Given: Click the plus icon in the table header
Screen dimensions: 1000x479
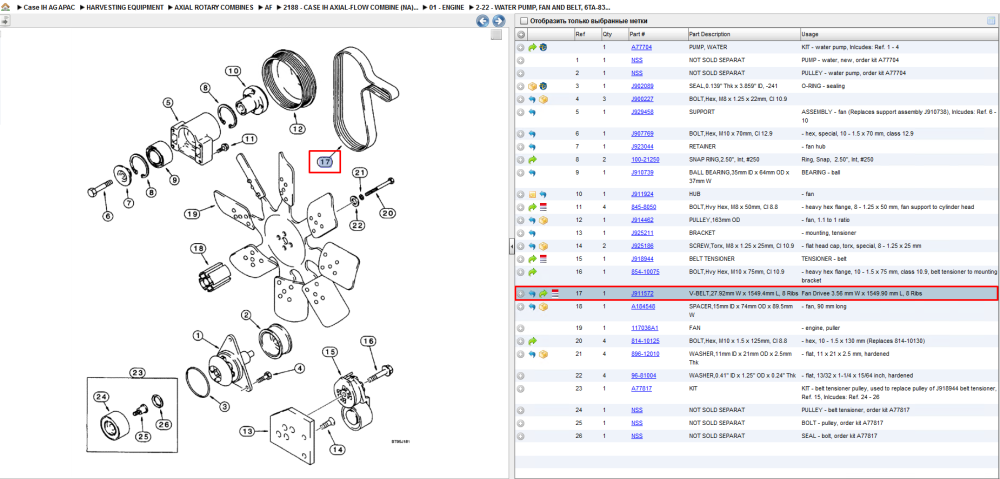Looking at the screenshot, I should tap(520, 34).
